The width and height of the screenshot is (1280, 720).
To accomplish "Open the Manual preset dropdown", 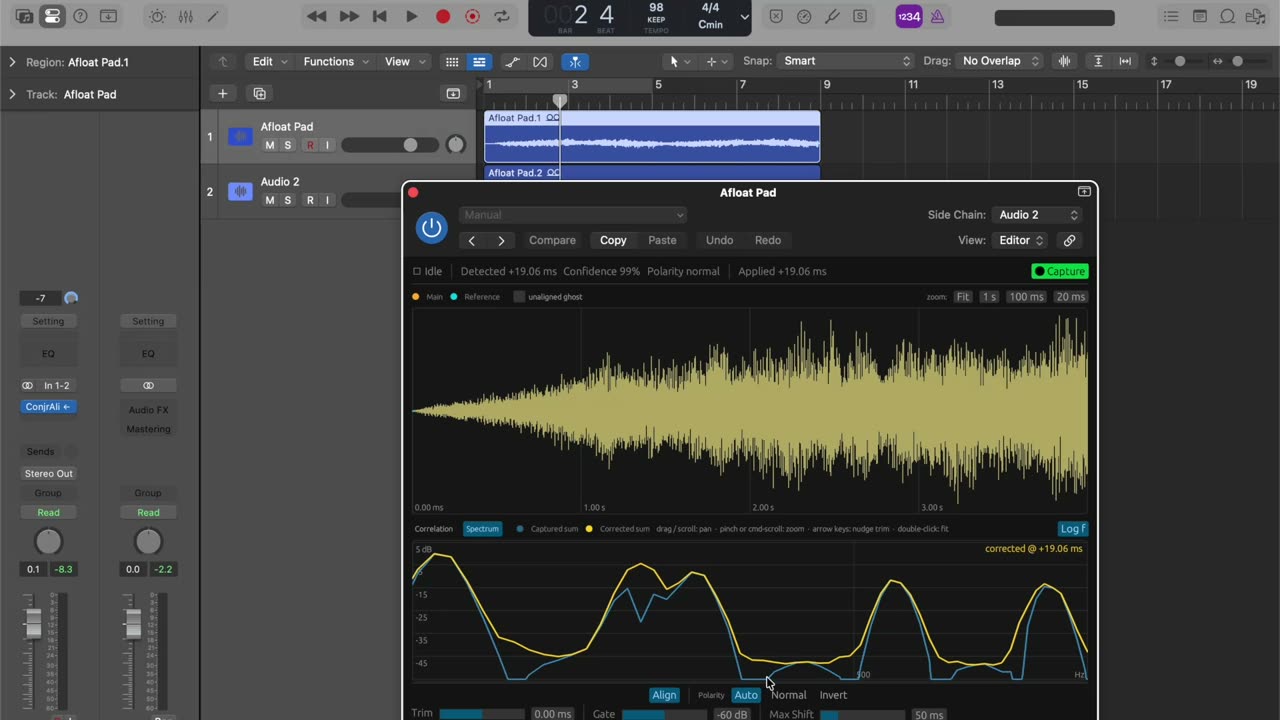I will 573,215.
